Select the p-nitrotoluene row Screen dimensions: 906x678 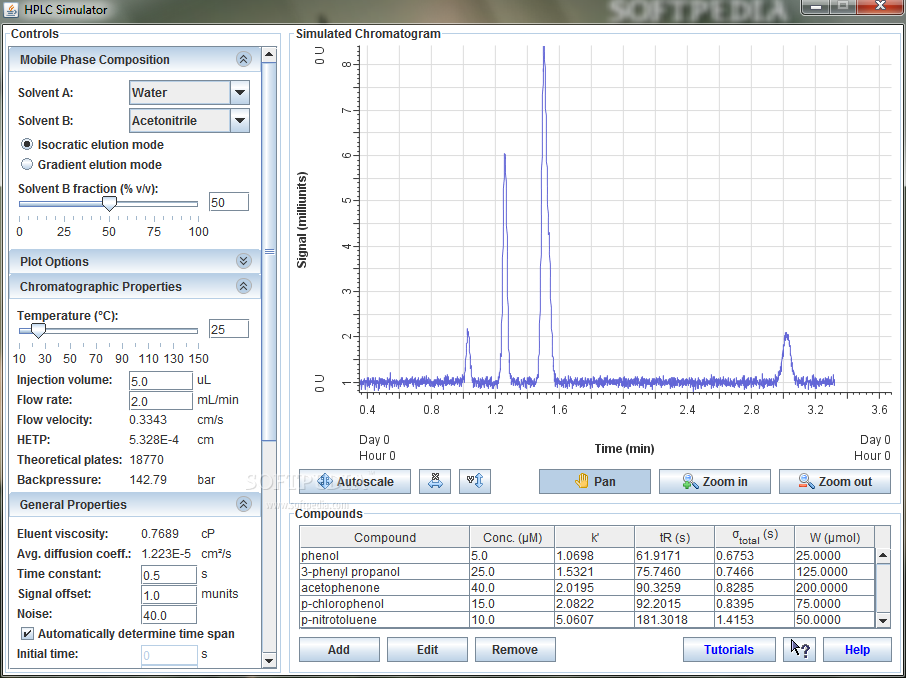(x=587, y=620)
